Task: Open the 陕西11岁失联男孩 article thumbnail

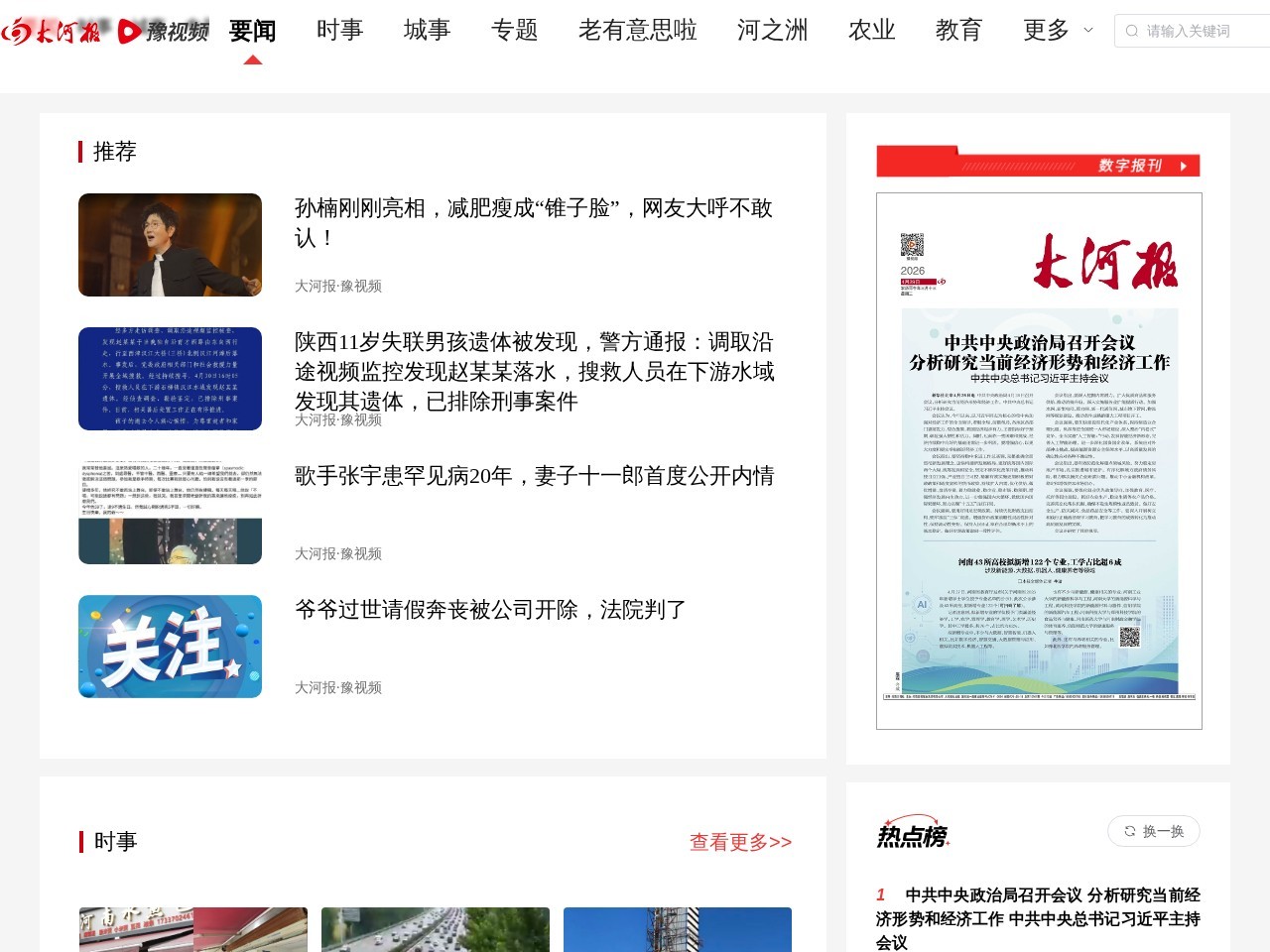Action: click(170, 379)
